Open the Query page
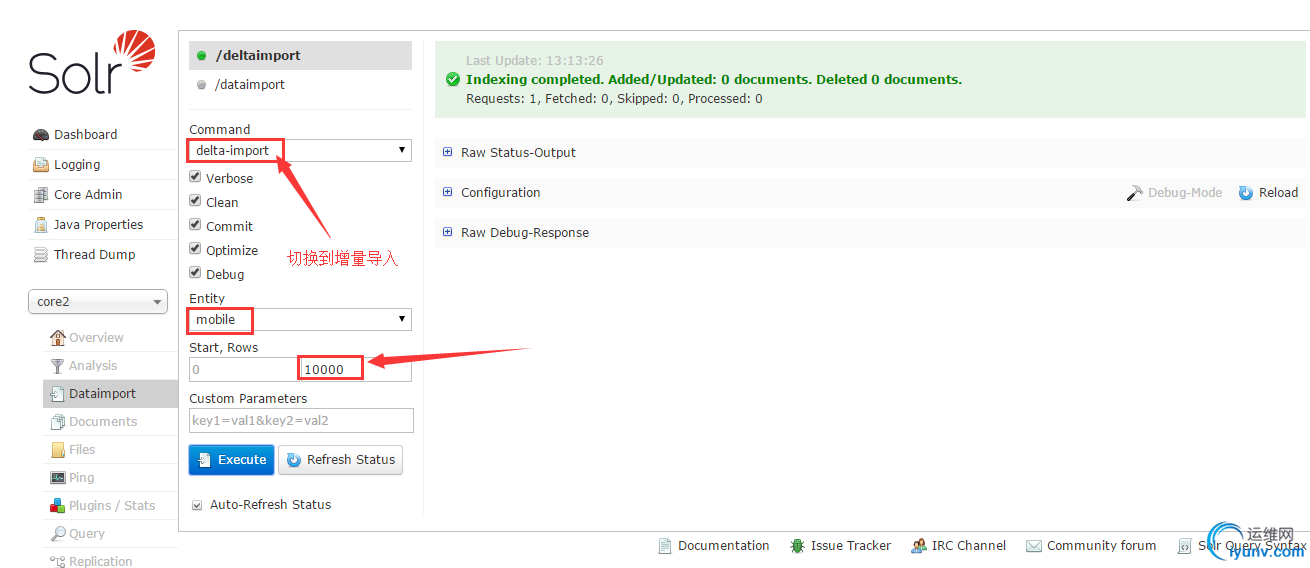The image size is (1310, 568). click(x=87, y=534)
